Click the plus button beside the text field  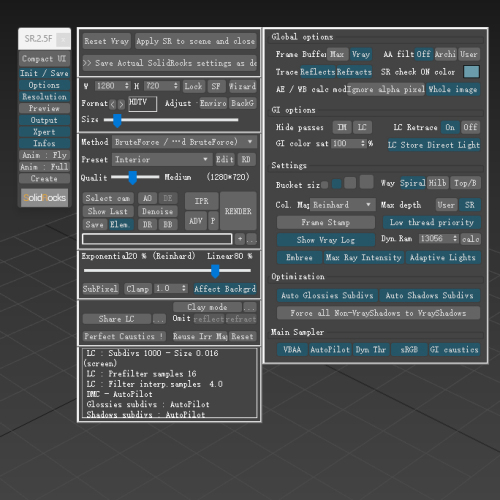coord(240,239)
